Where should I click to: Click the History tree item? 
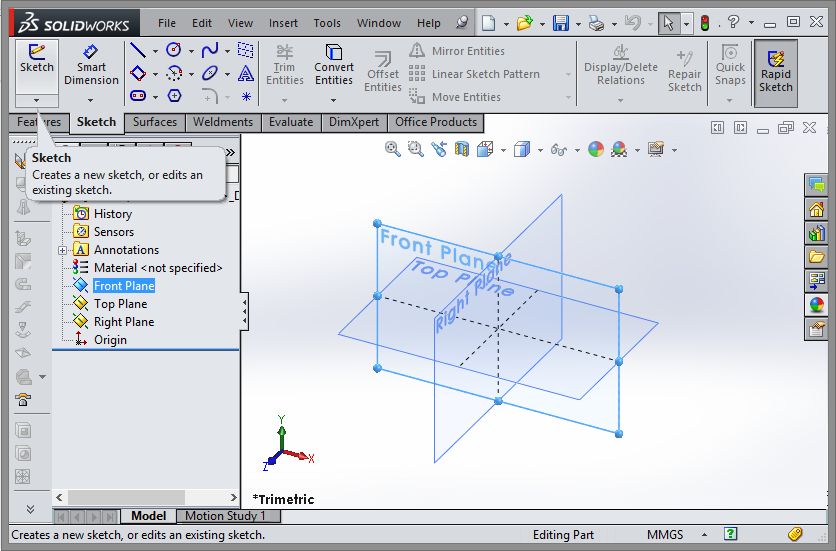pos(112,214)
